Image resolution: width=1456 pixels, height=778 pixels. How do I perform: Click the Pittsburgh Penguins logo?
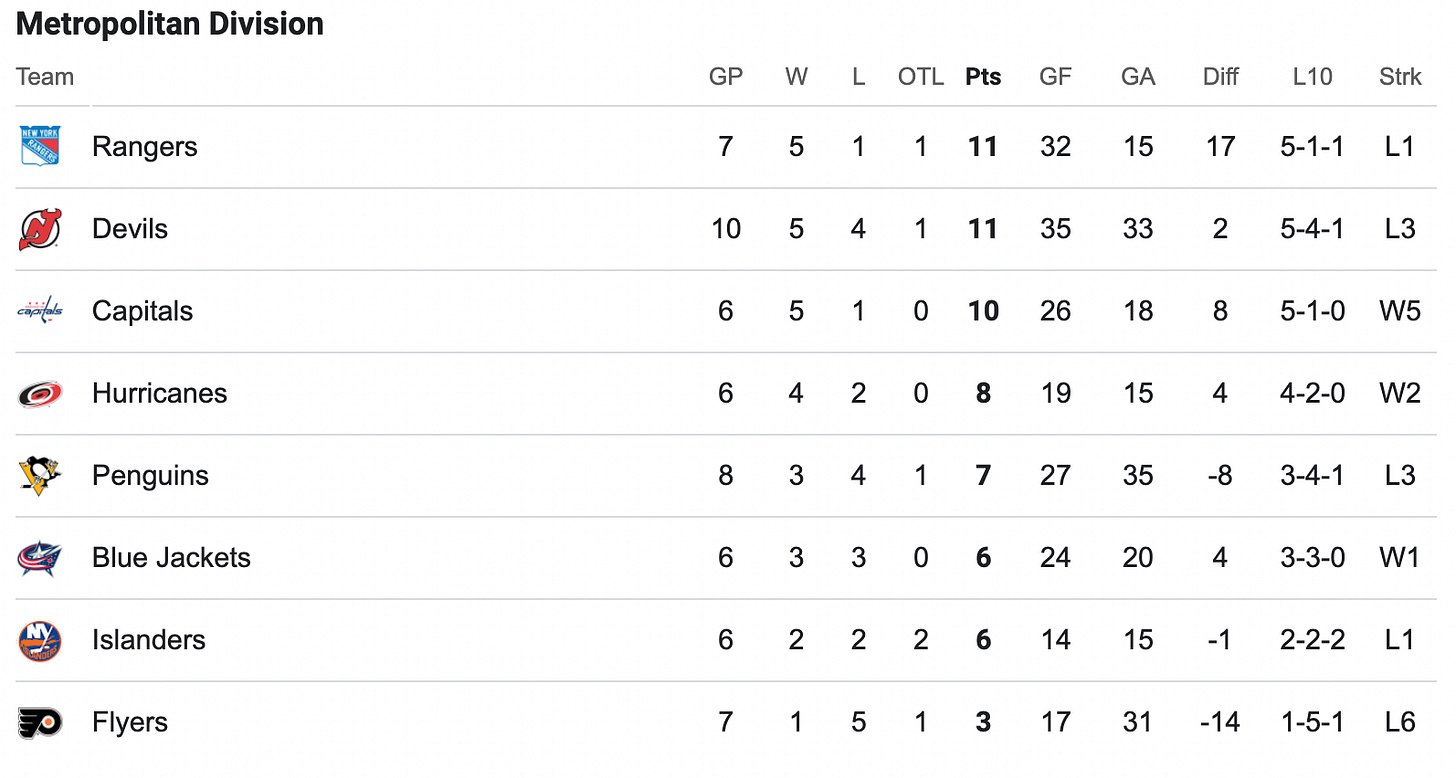[40, 475]
